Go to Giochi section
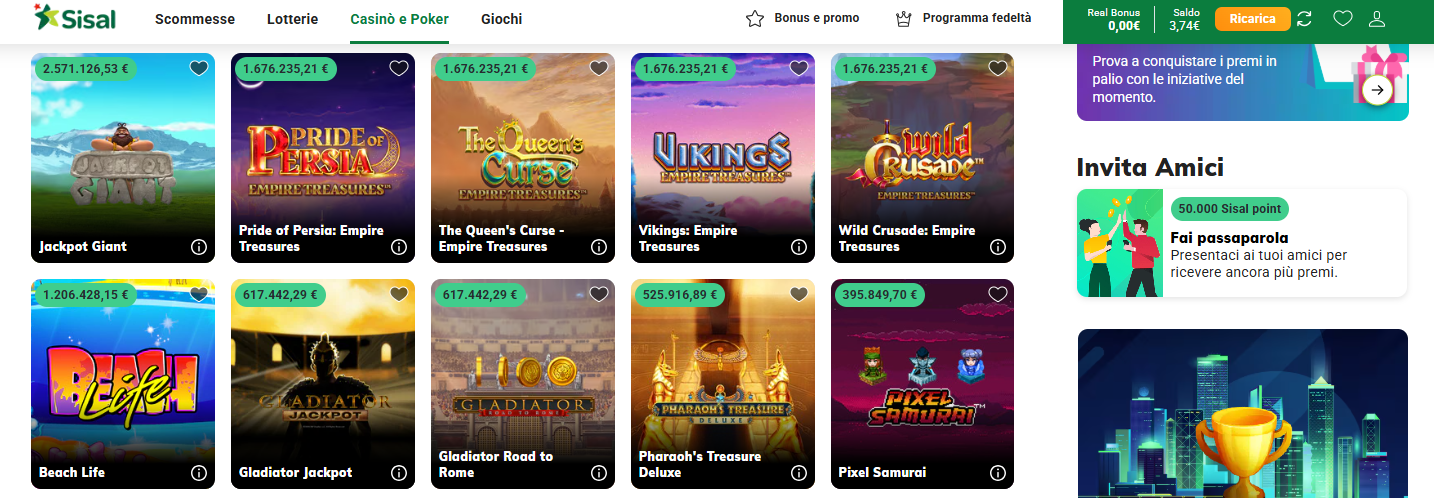The width and height of the screenshot is (1434, 498). click(x=501, y=19)
